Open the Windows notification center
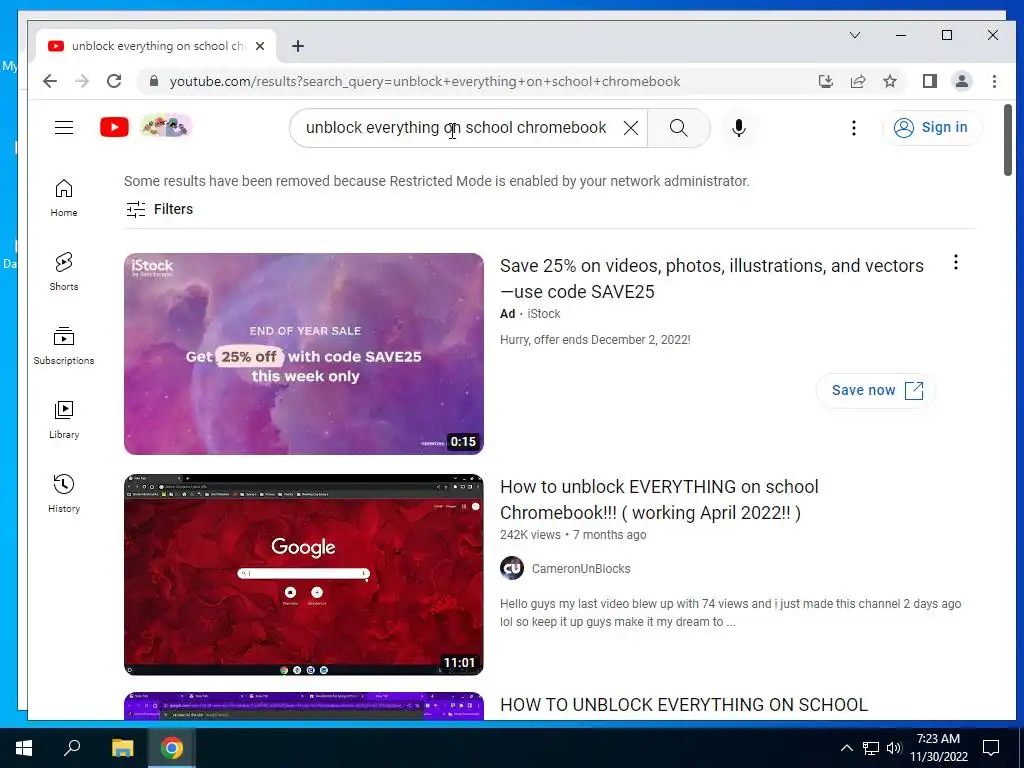This screenshot has width=1024, height=768. (991, 748)
